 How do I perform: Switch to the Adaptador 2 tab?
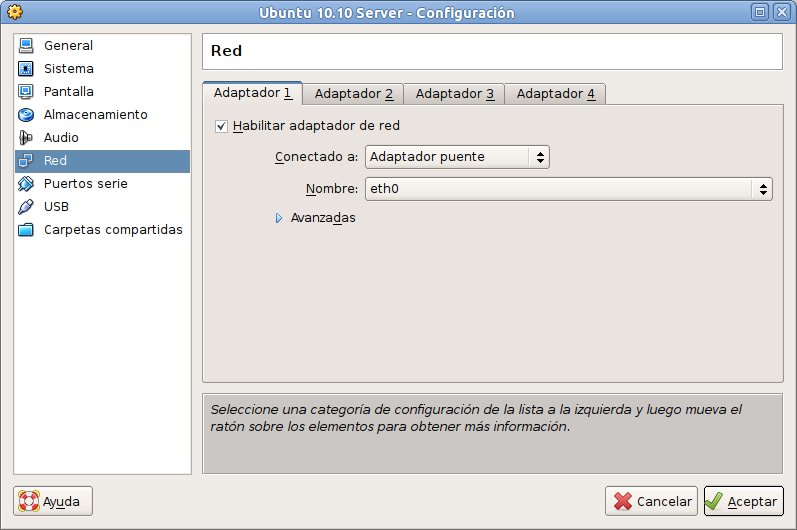coord(353,94)
